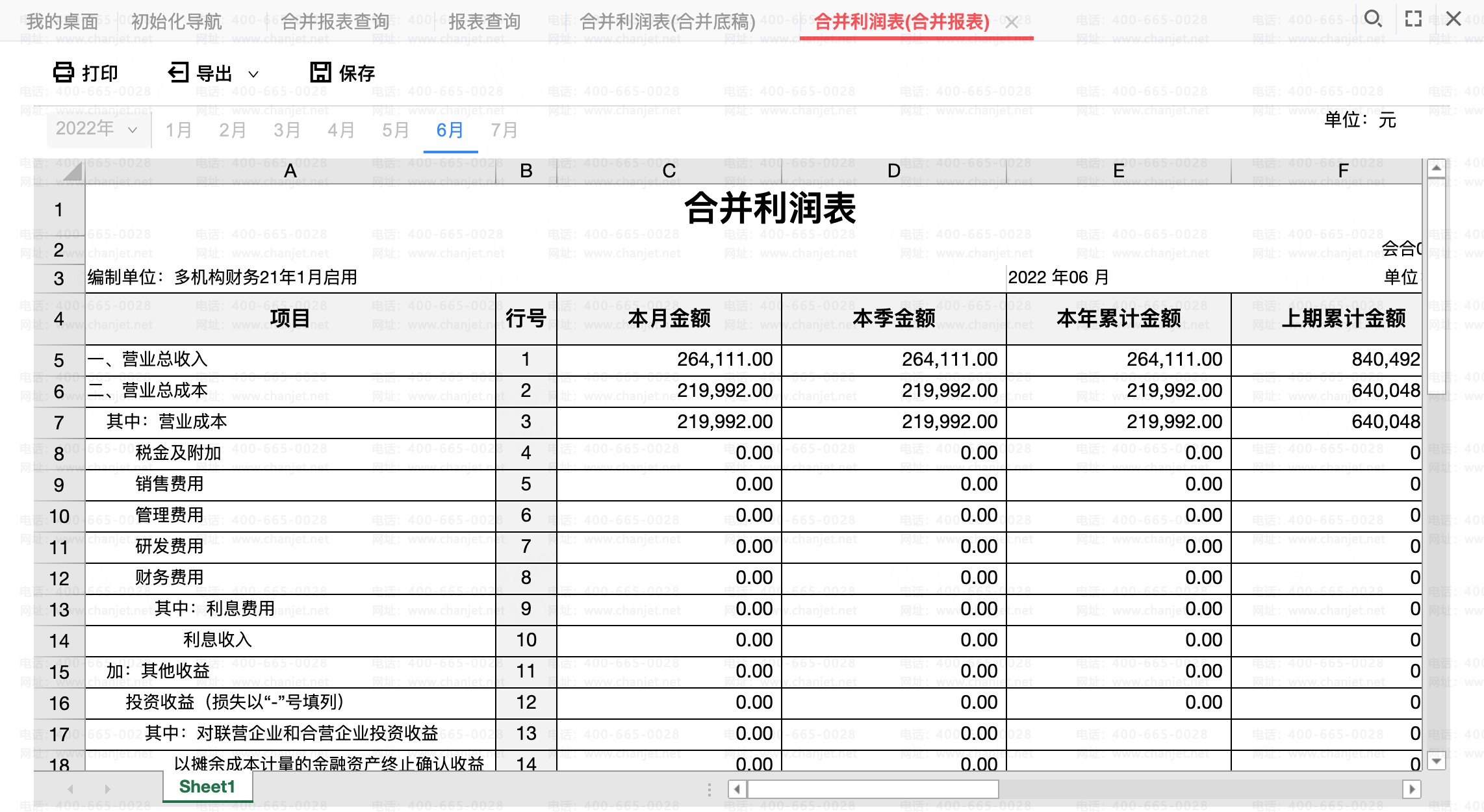Click the print icon in the toolbar
The image size is (1484, 812).
tap(64, 72)
